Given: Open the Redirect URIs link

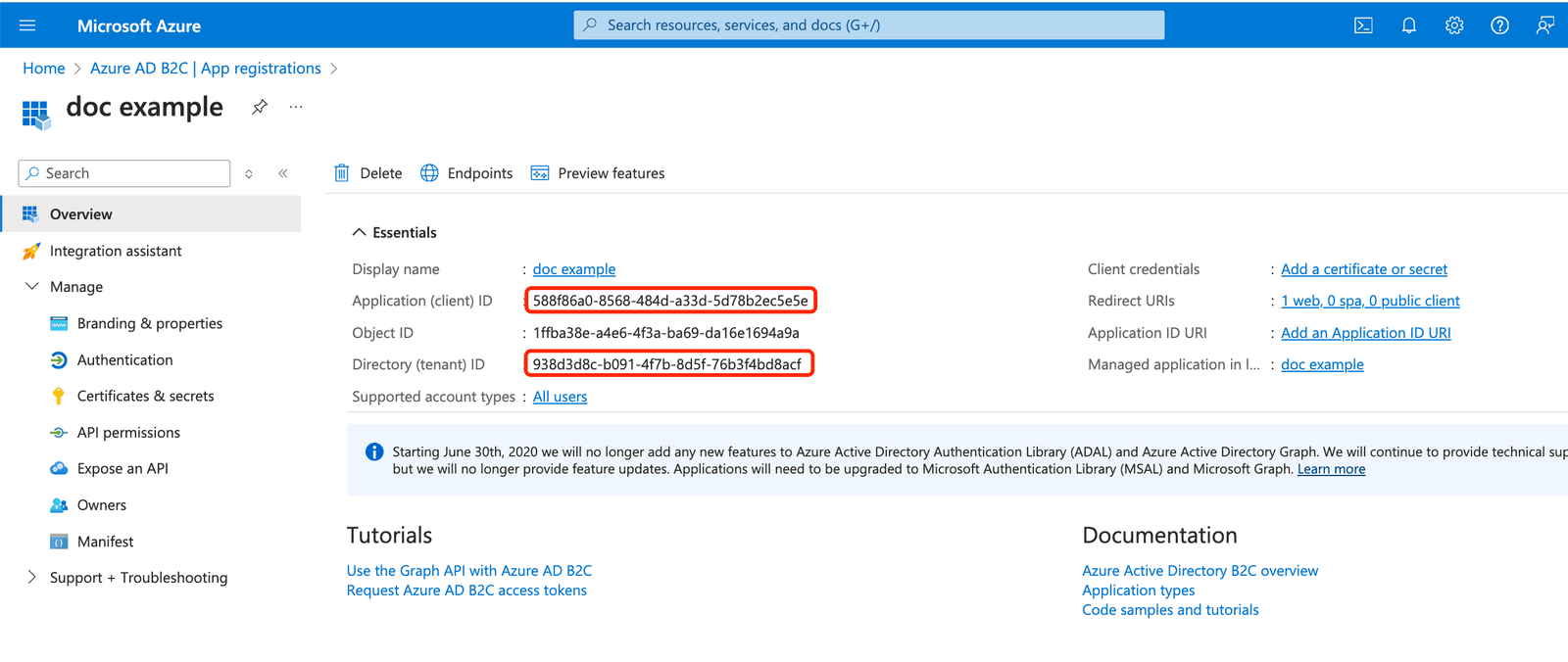Looking at the screenshot, I should [x=1370, y=301].
